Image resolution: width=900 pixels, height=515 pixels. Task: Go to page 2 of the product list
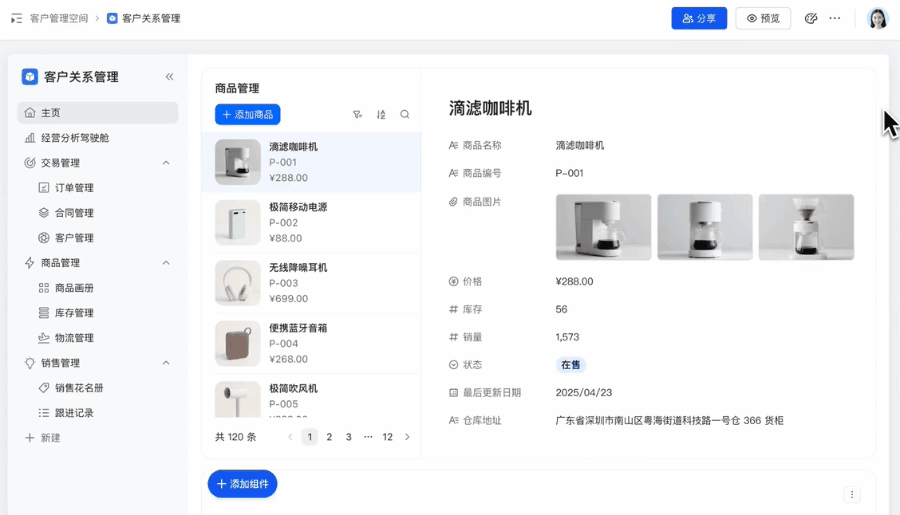(x=329, y=437)
